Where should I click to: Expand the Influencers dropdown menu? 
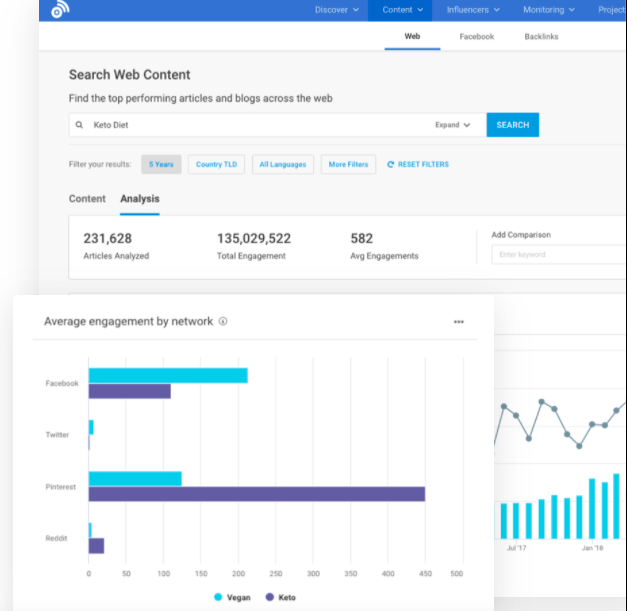click(473, 10)
